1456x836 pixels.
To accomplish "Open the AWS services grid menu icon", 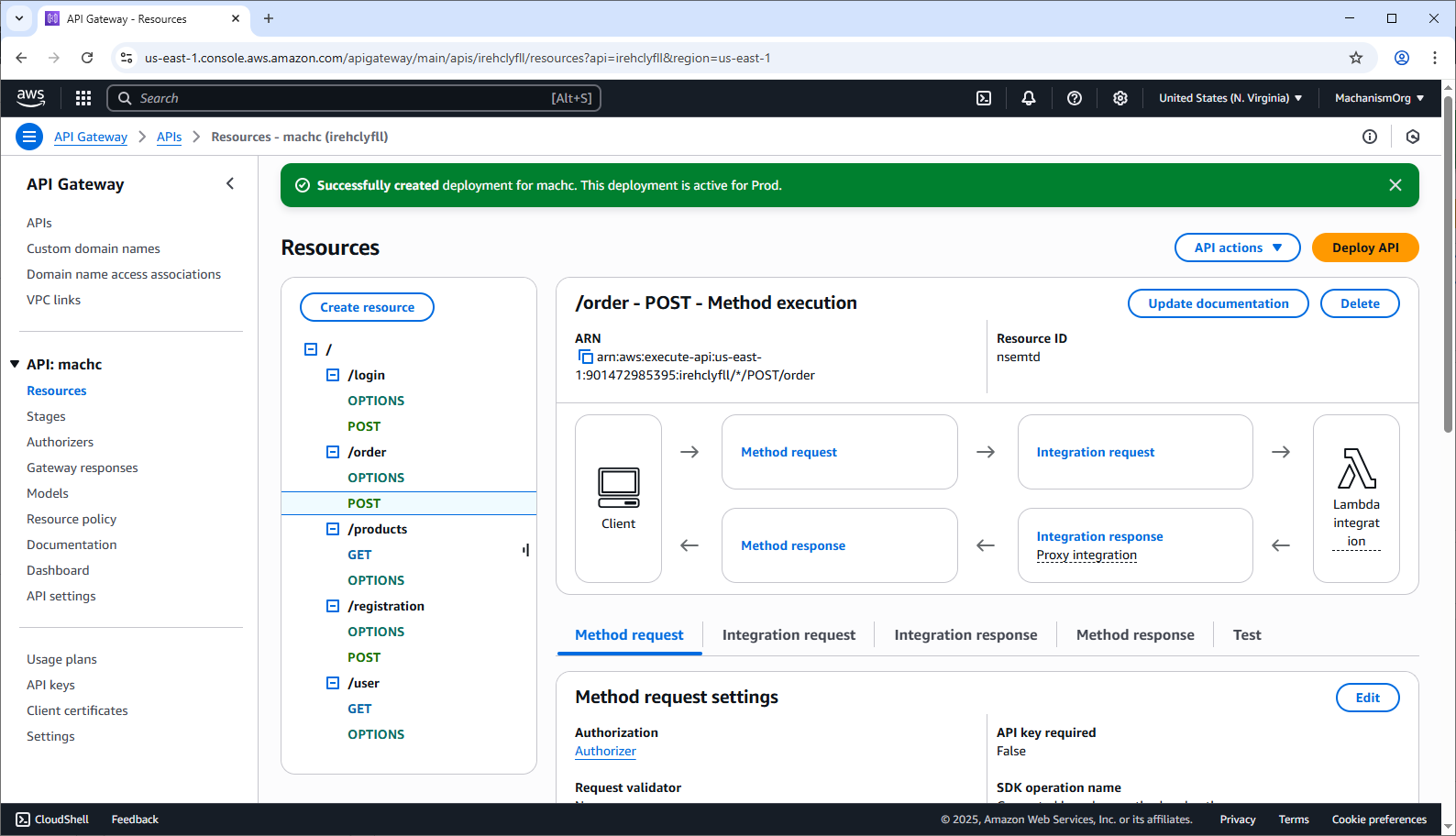I will (x=83, y=98).
